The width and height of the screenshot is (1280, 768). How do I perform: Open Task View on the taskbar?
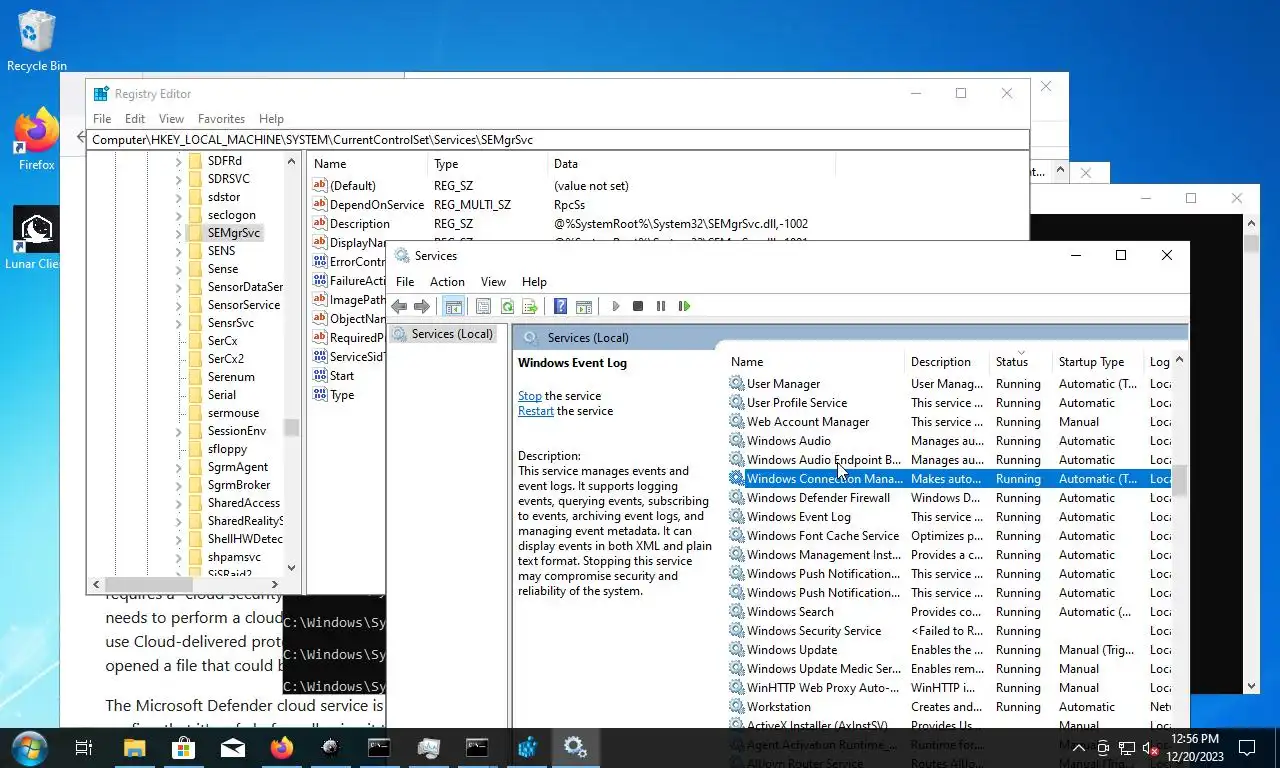[x=84, y=747]
